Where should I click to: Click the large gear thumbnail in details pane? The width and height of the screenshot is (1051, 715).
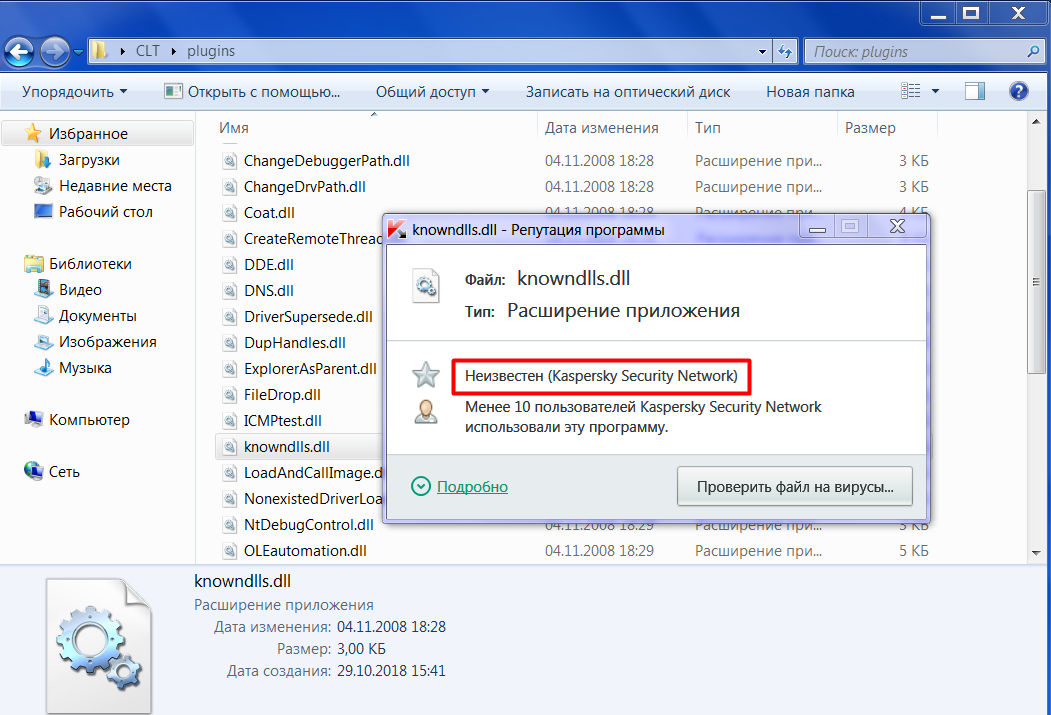[x=99, y=647]
